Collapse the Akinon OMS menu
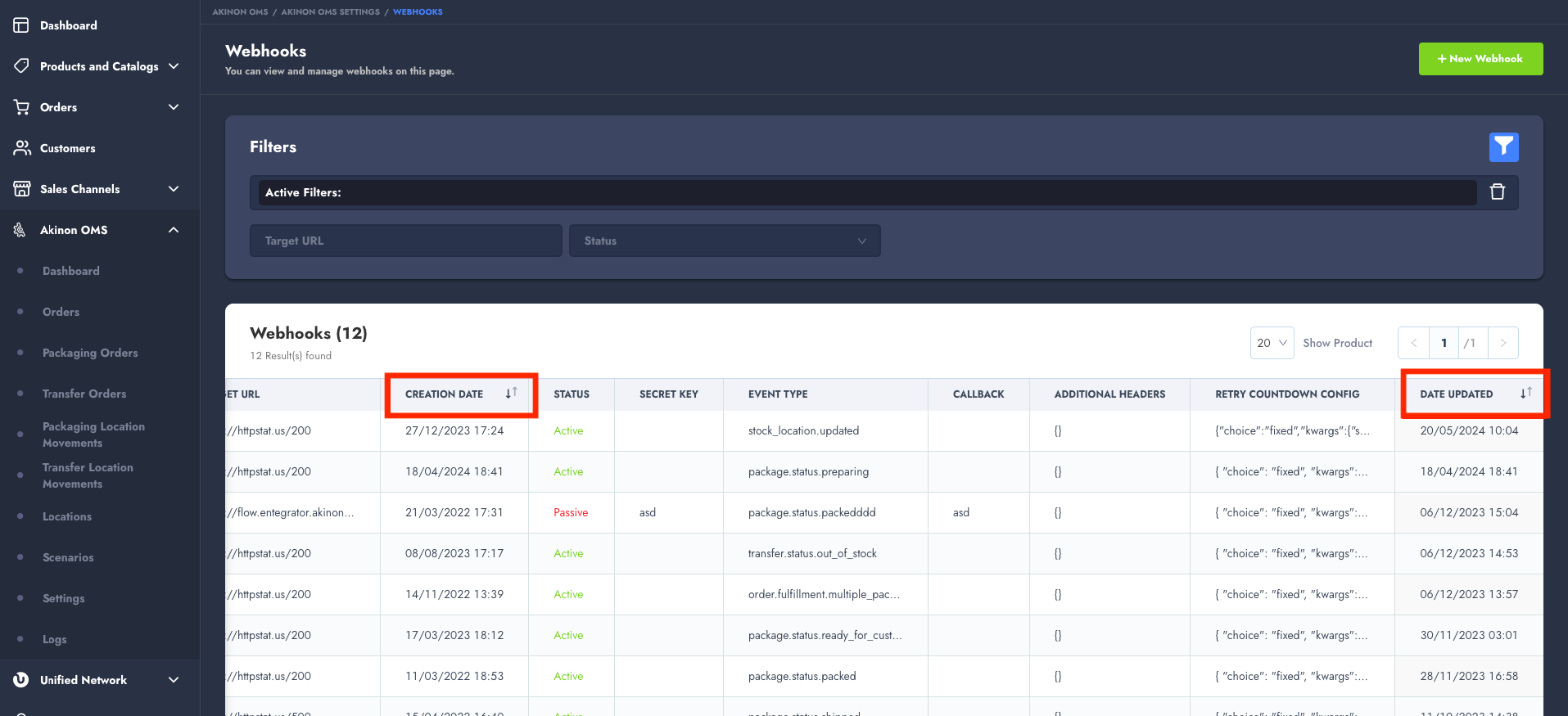1568x716 pixels. [x=174, y=230]
